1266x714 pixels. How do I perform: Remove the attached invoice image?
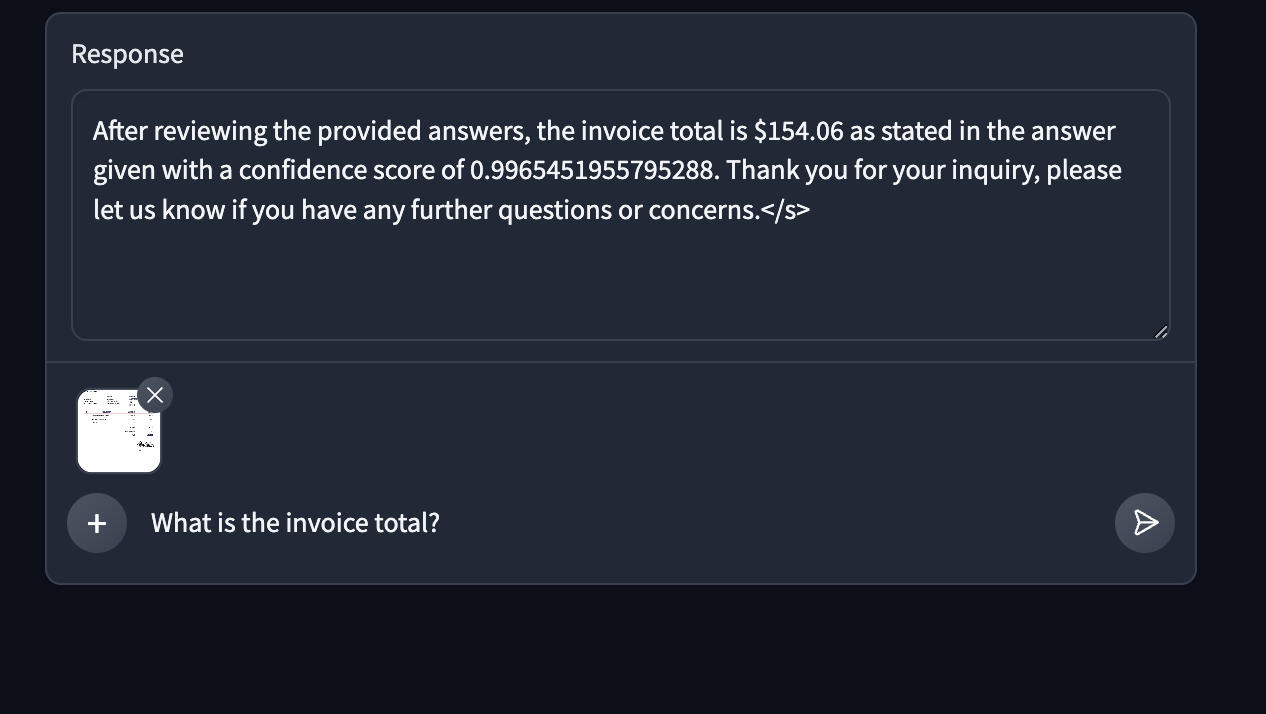click(155, 395)
